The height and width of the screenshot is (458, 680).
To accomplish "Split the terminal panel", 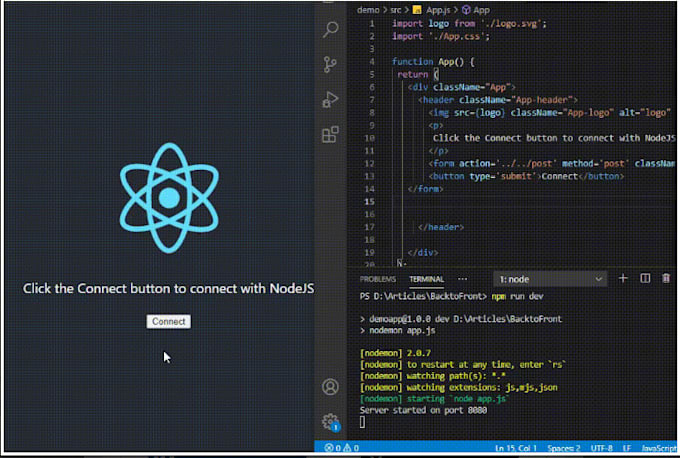I will [x=645, y=278].
